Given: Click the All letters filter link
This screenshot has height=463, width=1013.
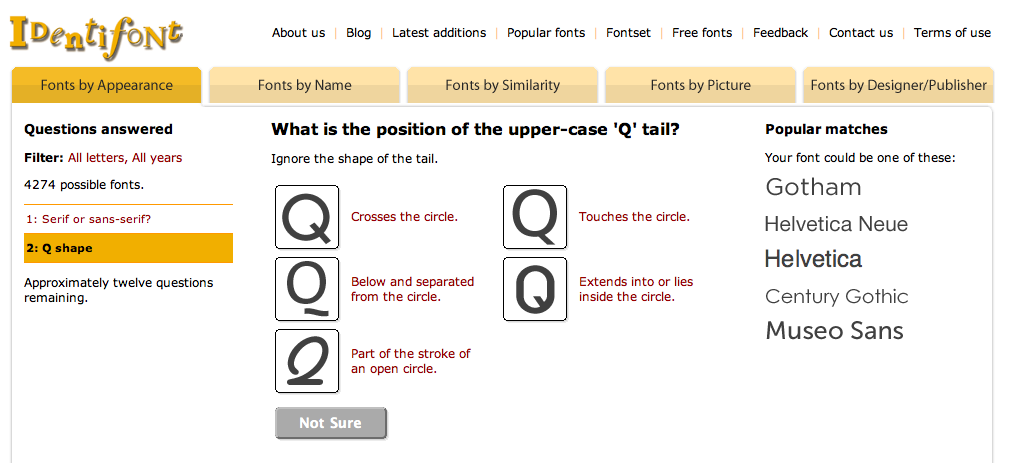Looking at the screenshot, I should click(97, 158).
